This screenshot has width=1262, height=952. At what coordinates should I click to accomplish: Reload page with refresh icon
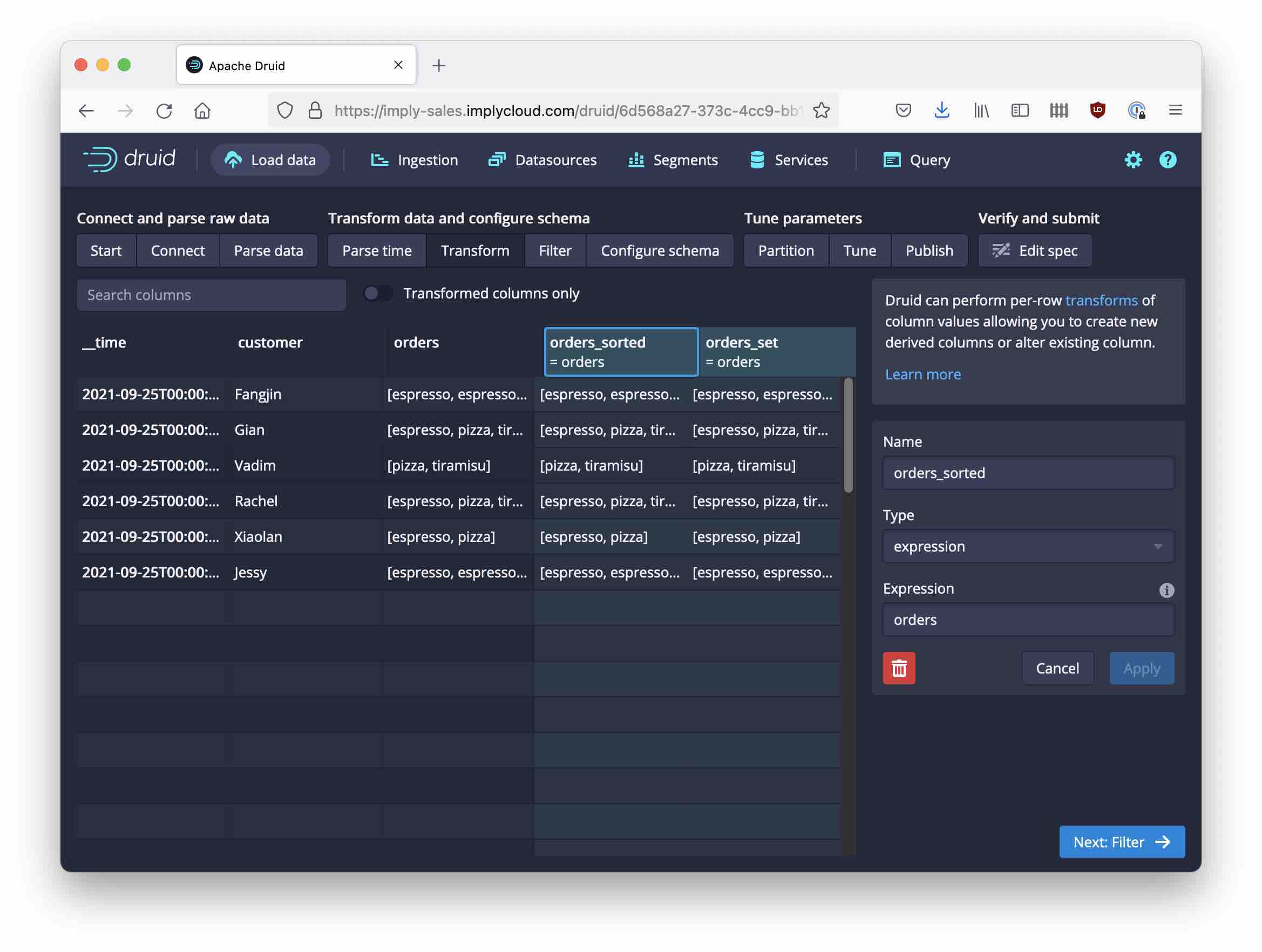[x=164, y=110]
